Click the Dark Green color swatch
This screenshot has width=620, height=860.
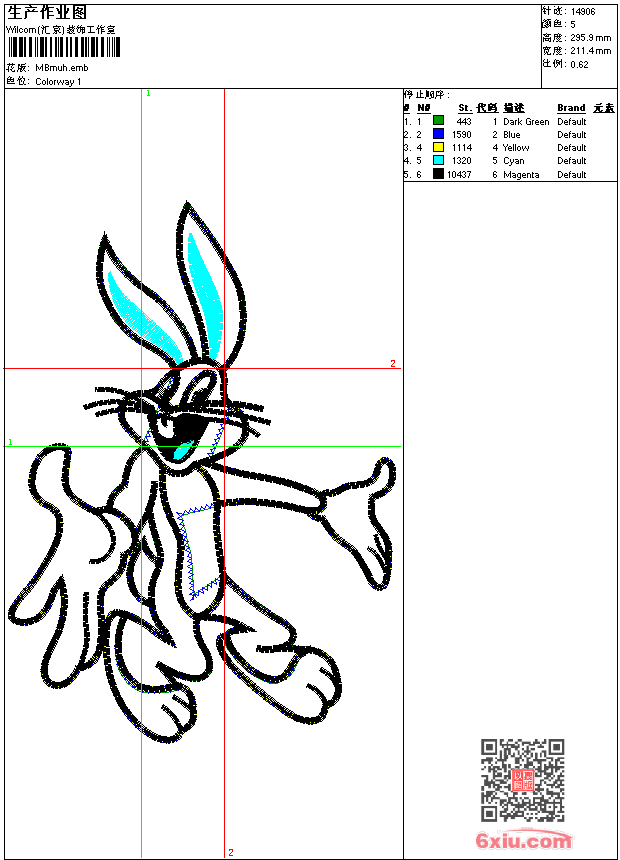point(438,121)
